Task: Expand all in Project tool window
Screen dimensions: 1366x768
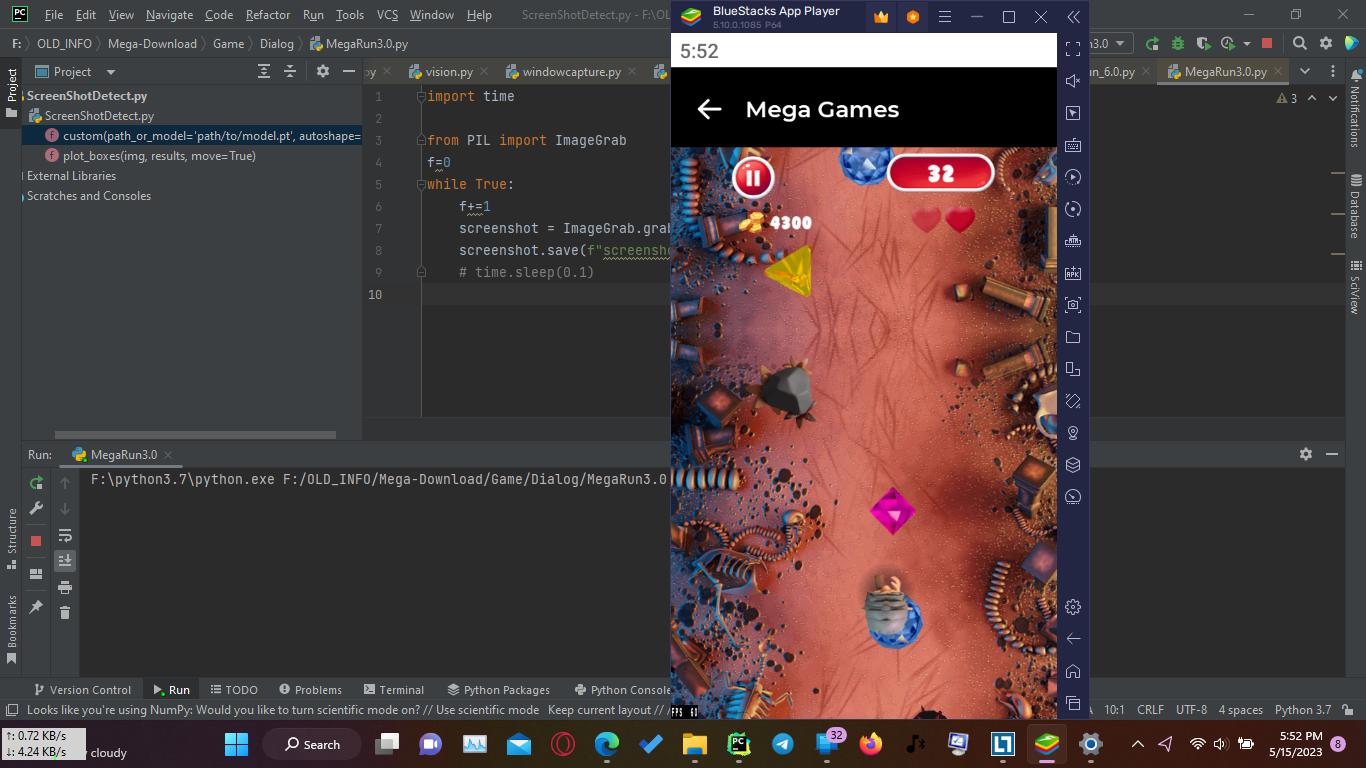Action: [264, 71]
